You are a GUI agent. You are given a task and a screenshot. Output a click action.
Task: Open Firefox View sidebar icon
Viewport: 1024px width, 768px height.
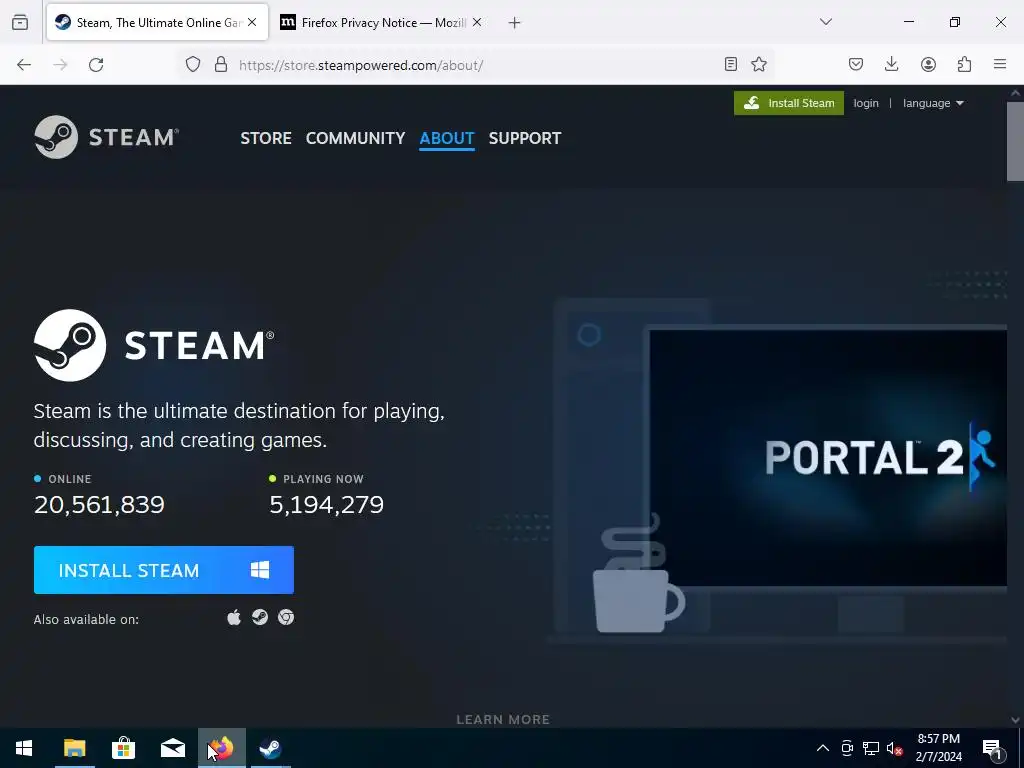20,22
